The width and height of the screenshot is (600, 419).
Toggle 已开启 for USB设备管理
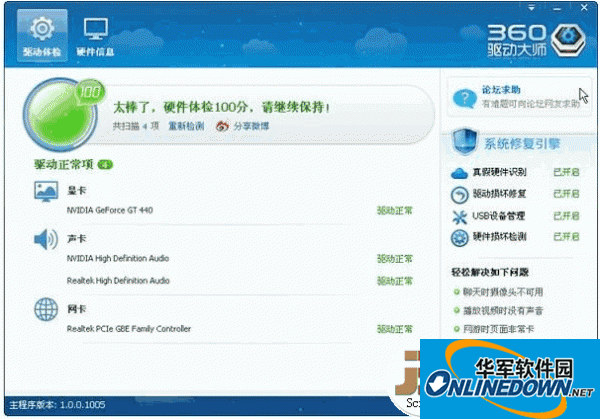tap(566, 216)
